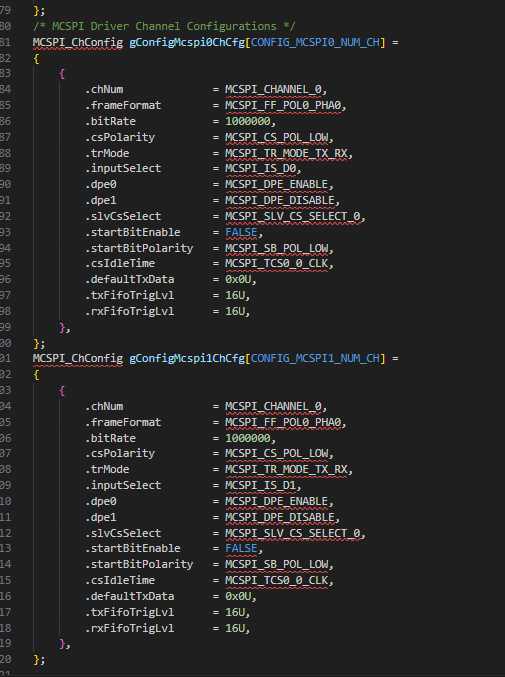Click the MCSPI_IS_D0 value
Image resolution: width=505 pixels, height=677 pixels.
click(x=261, y=168)
